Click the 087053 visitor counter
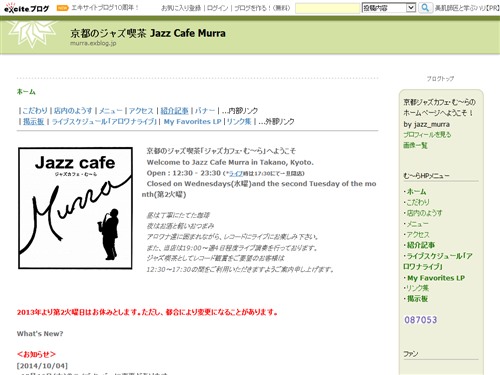 coord(420,320)
